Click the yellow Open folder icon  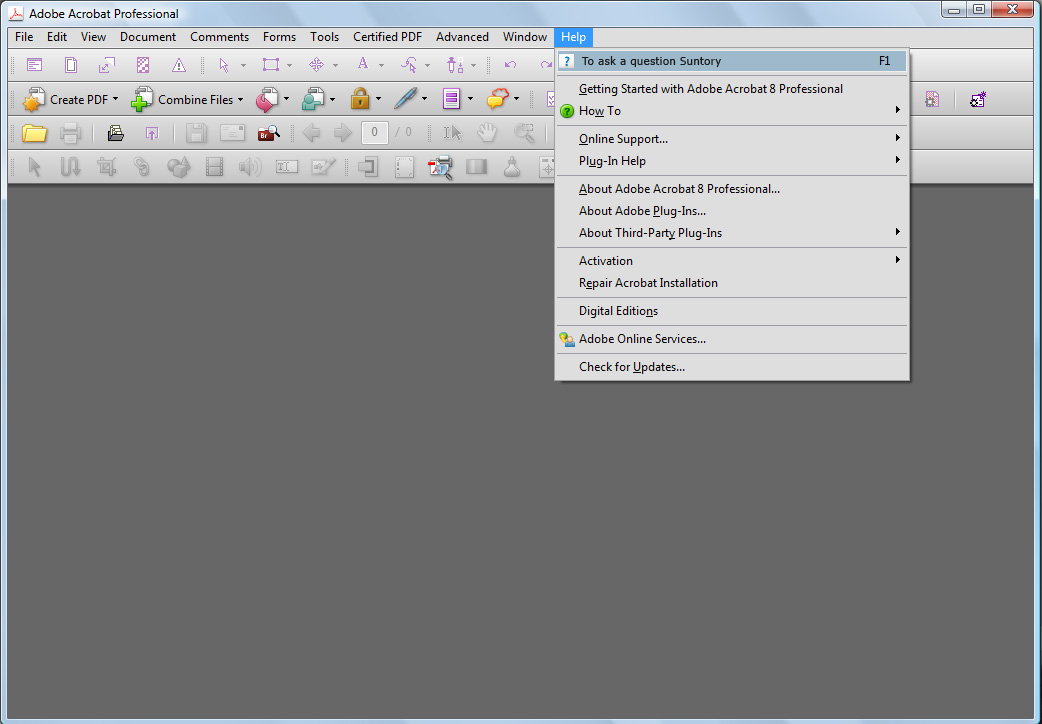click(34, 133)
